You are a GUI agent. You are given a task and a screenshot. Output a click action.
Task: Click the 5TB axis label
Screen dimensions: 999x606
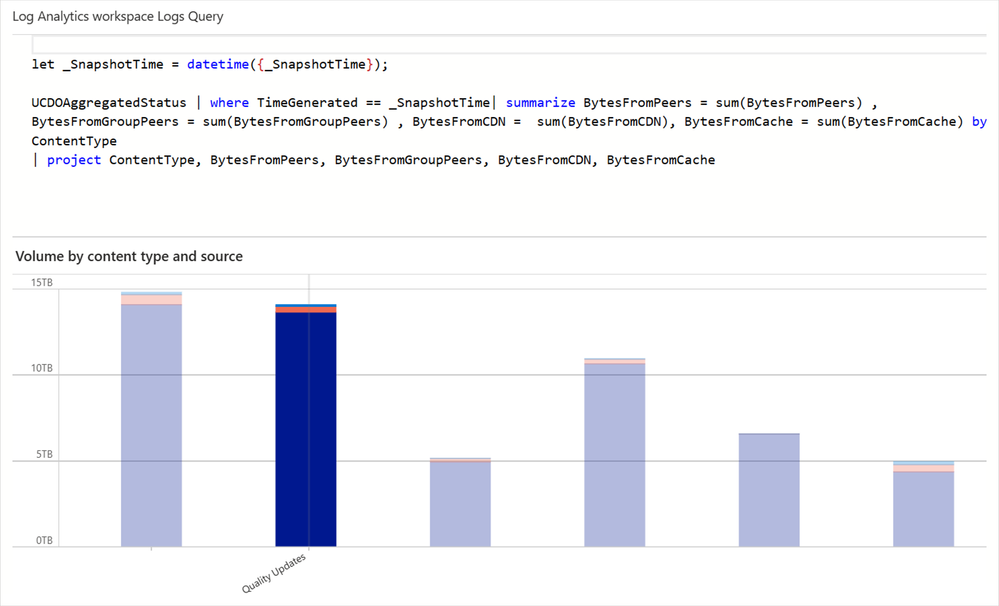(x=45, y=454)
